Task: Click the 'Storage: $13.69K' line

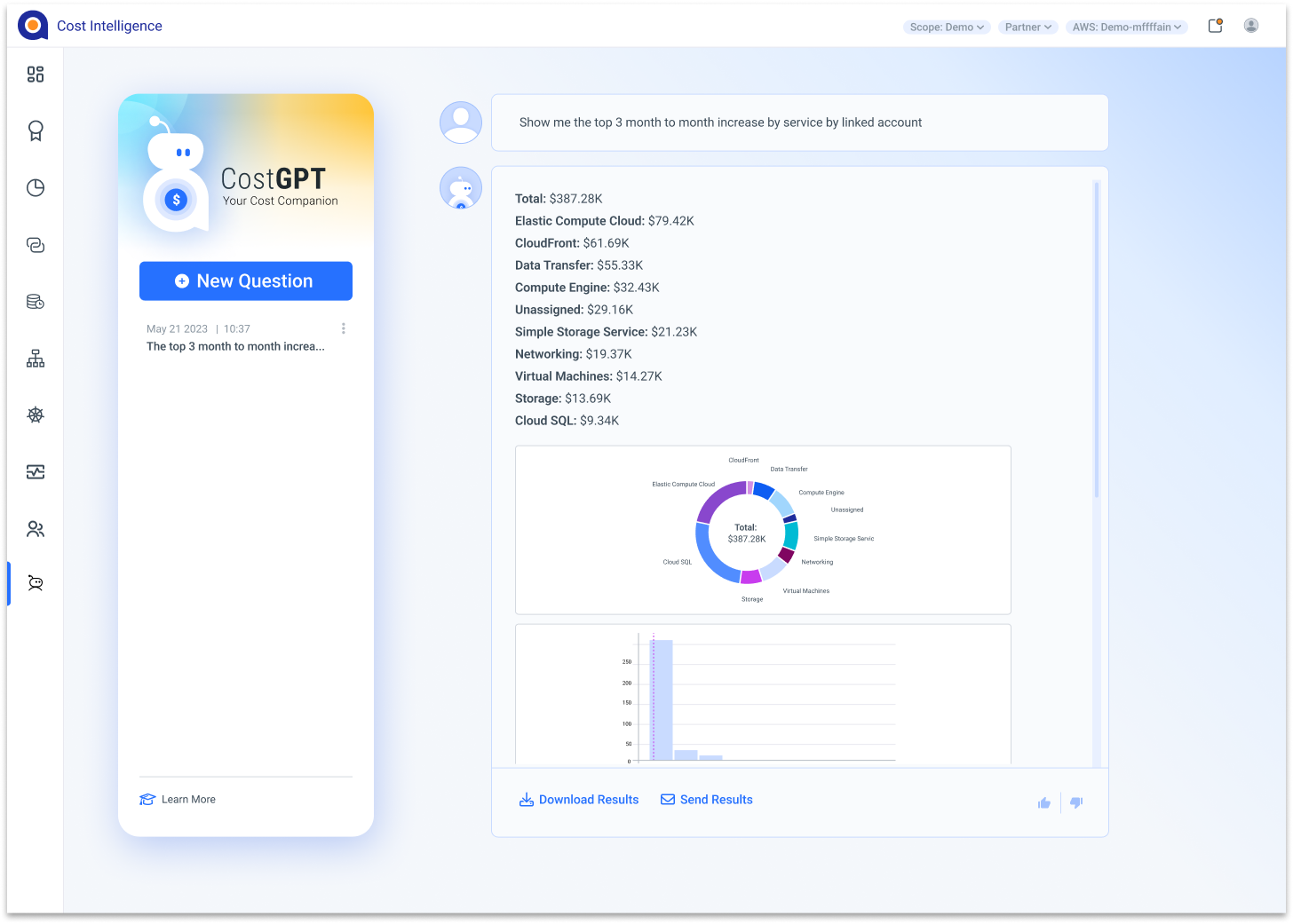Action: (x=563, y=399)
